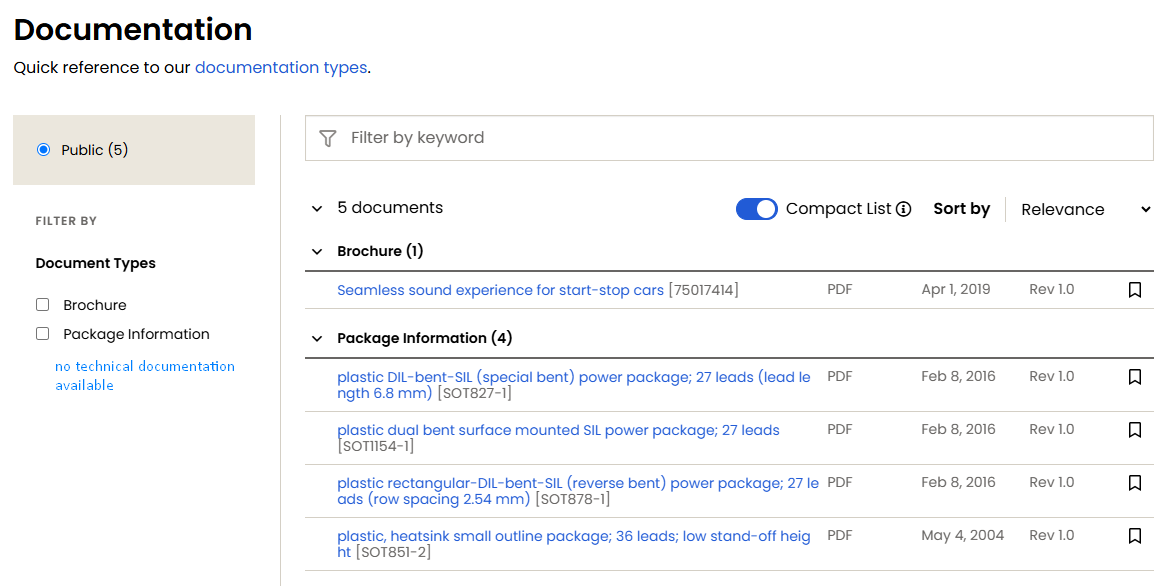Select the Public (5) radio button
Viewport: 1172px width, 586px height.
click(x=43, y=150)
